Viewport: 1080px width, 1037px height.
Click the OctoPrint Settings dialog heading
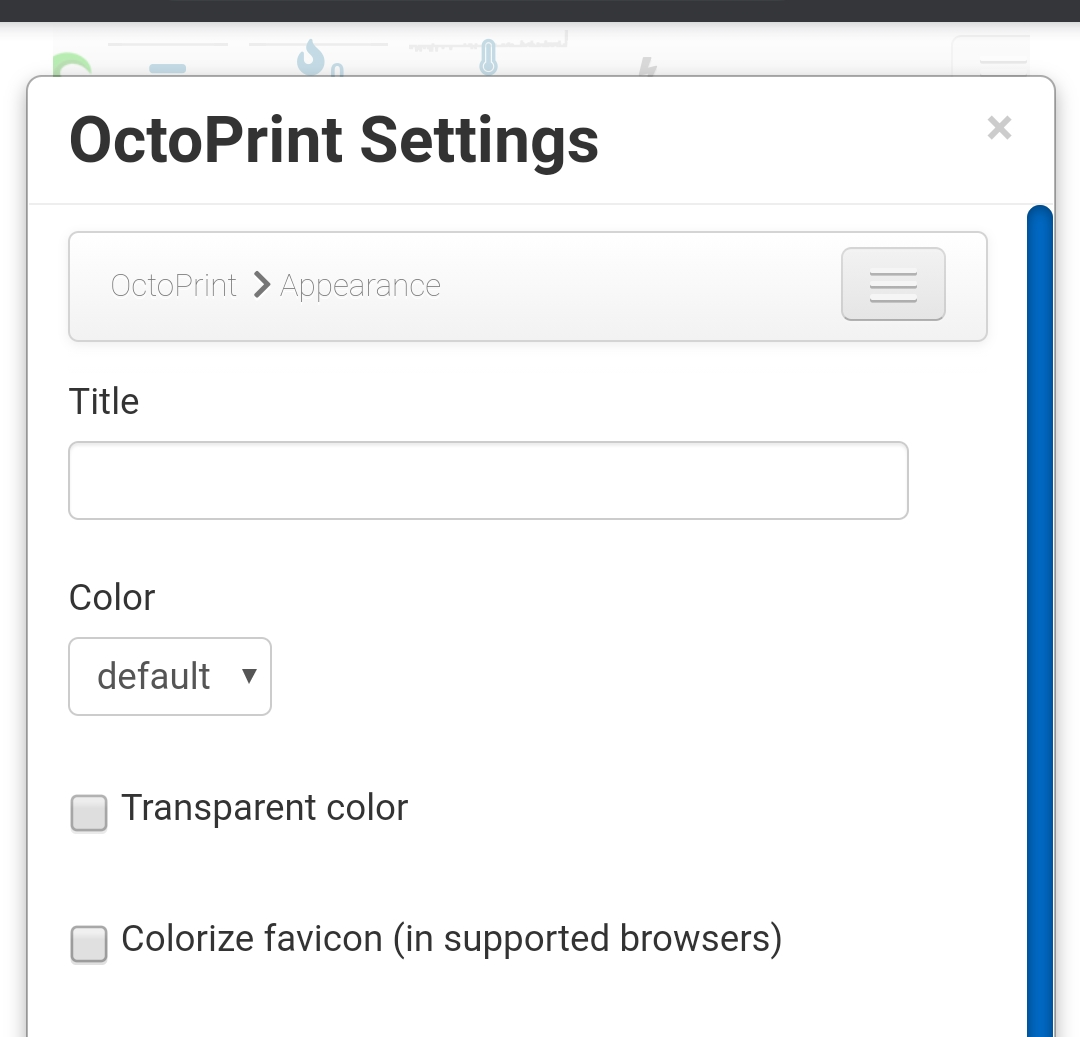(333, 140)
